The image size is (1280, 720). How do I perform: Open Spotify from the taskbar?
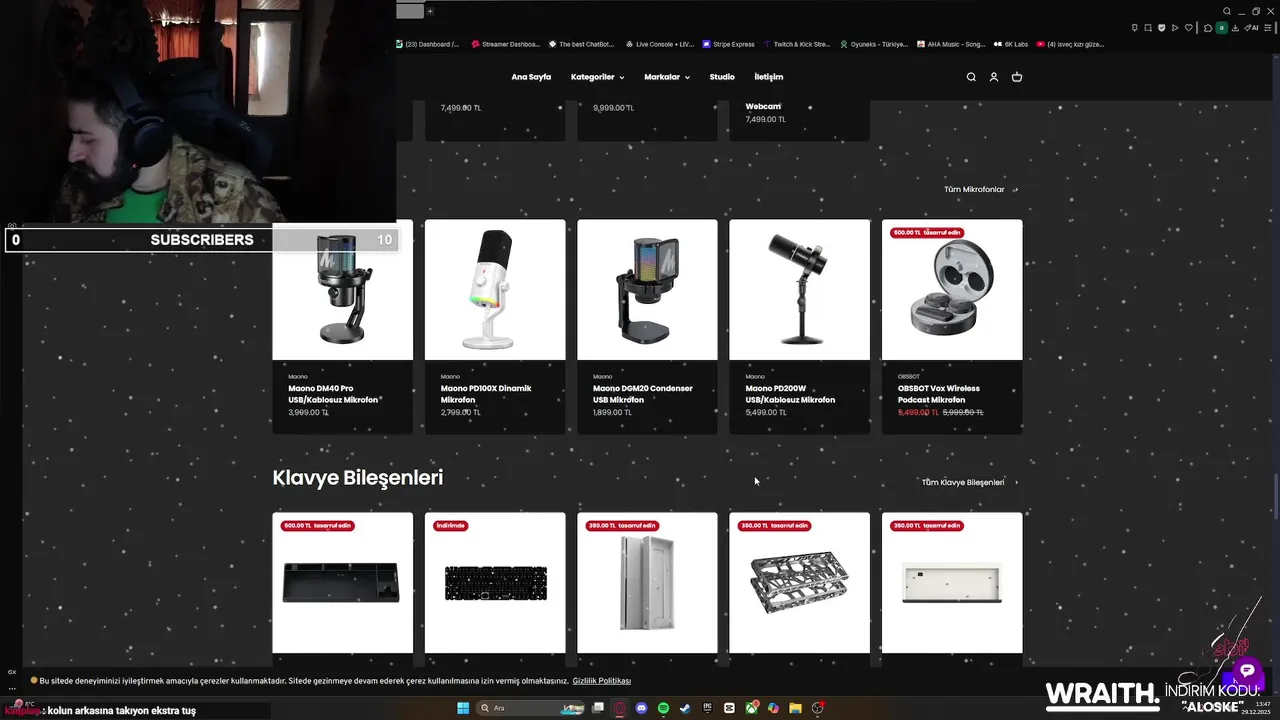tap(663, 708)
